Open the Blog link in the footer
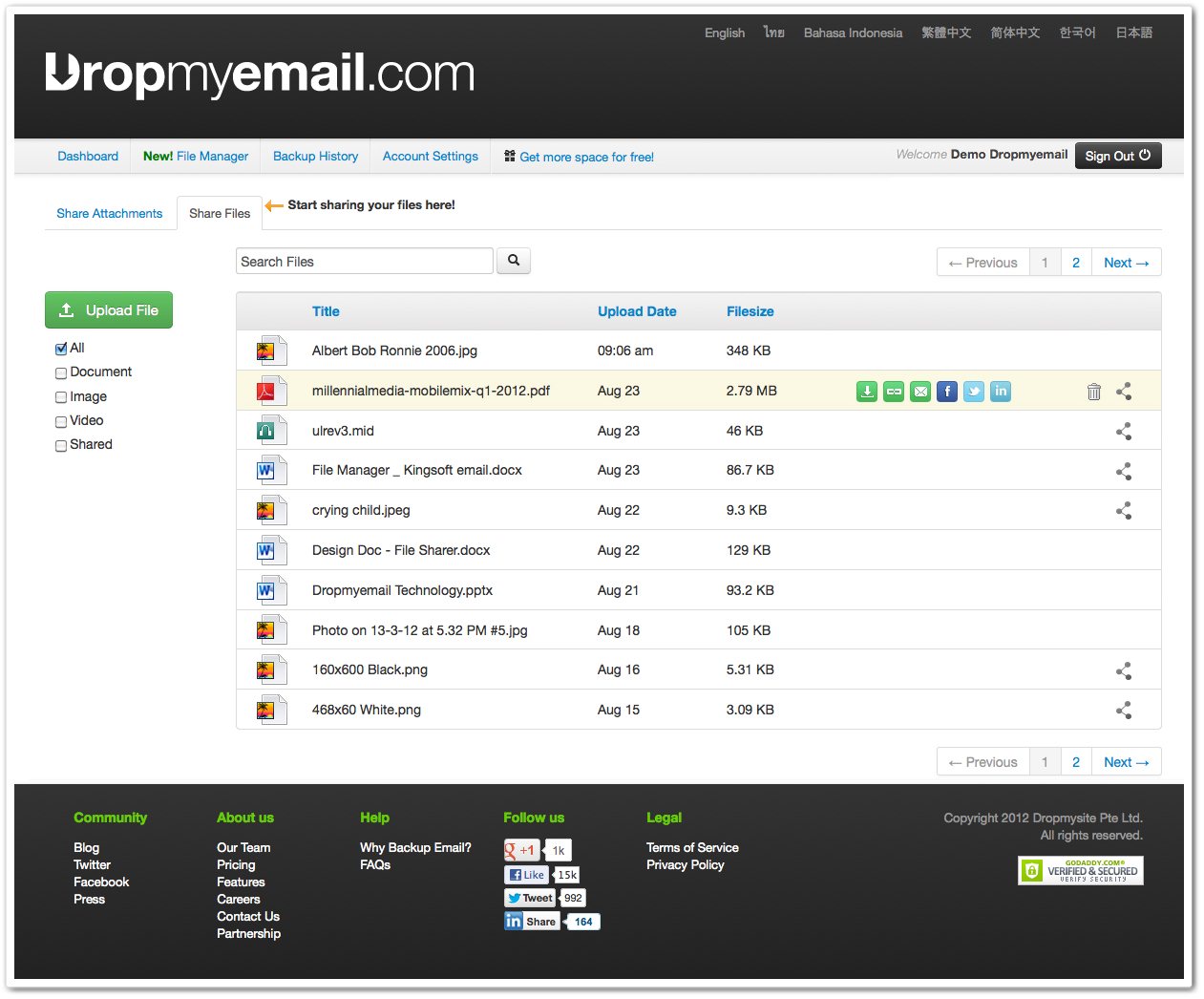The image size is (1204, 999). pyautogui.click(x=87, y=847)
